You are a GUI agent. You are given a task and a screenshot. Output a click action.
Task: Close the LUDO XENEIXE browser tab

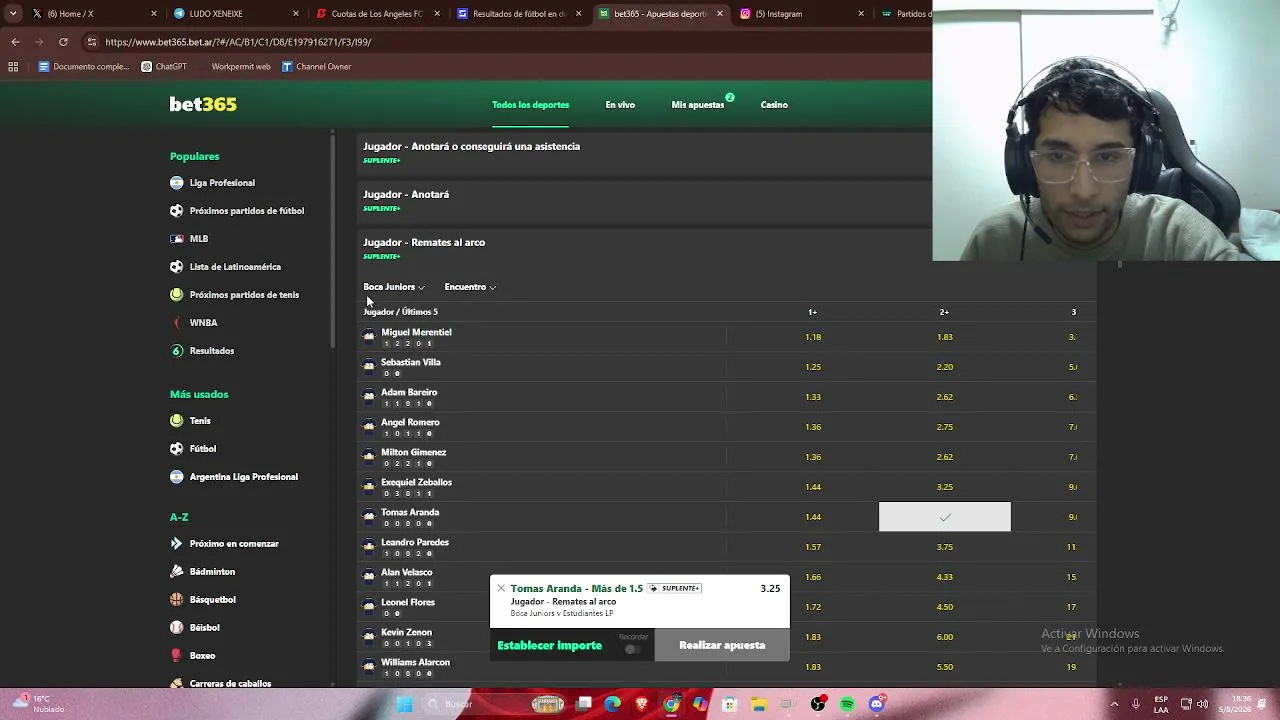[296, 14]
